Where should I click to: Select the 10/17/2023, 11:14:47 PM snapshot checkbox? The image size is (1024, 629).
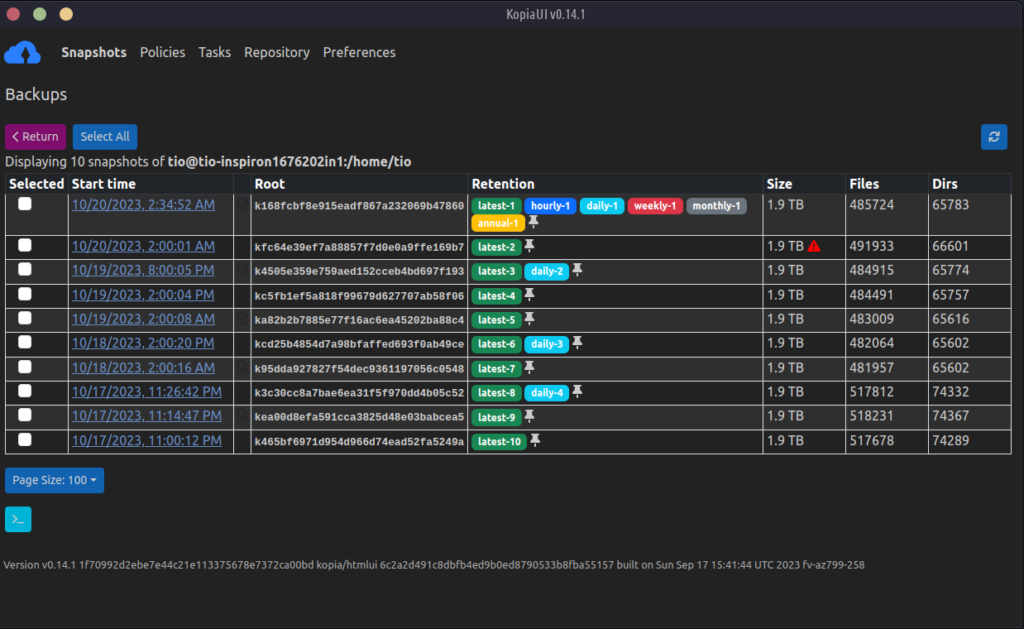[25, 415]
